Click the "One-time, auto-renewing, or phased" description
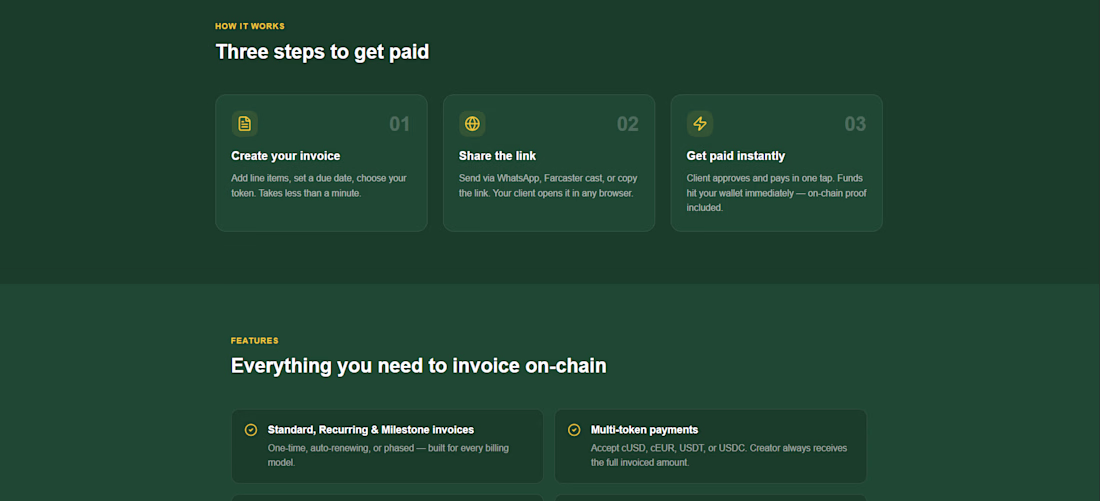The height and width of the screenshot is (501, 1100). click(x=388, y=455)
